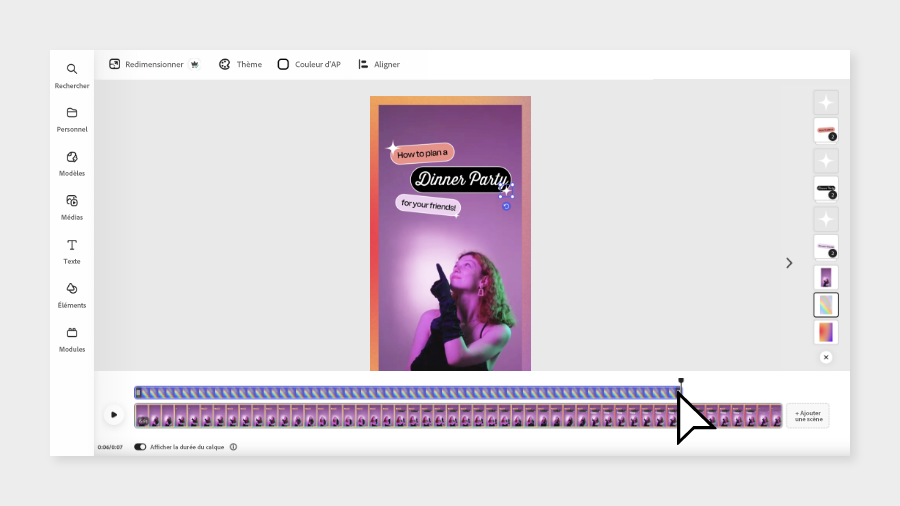Click the premium crown icon beside Redimensionner
Image resolution: width=900 pixels, height=506 pixels.
pos(195,64)
